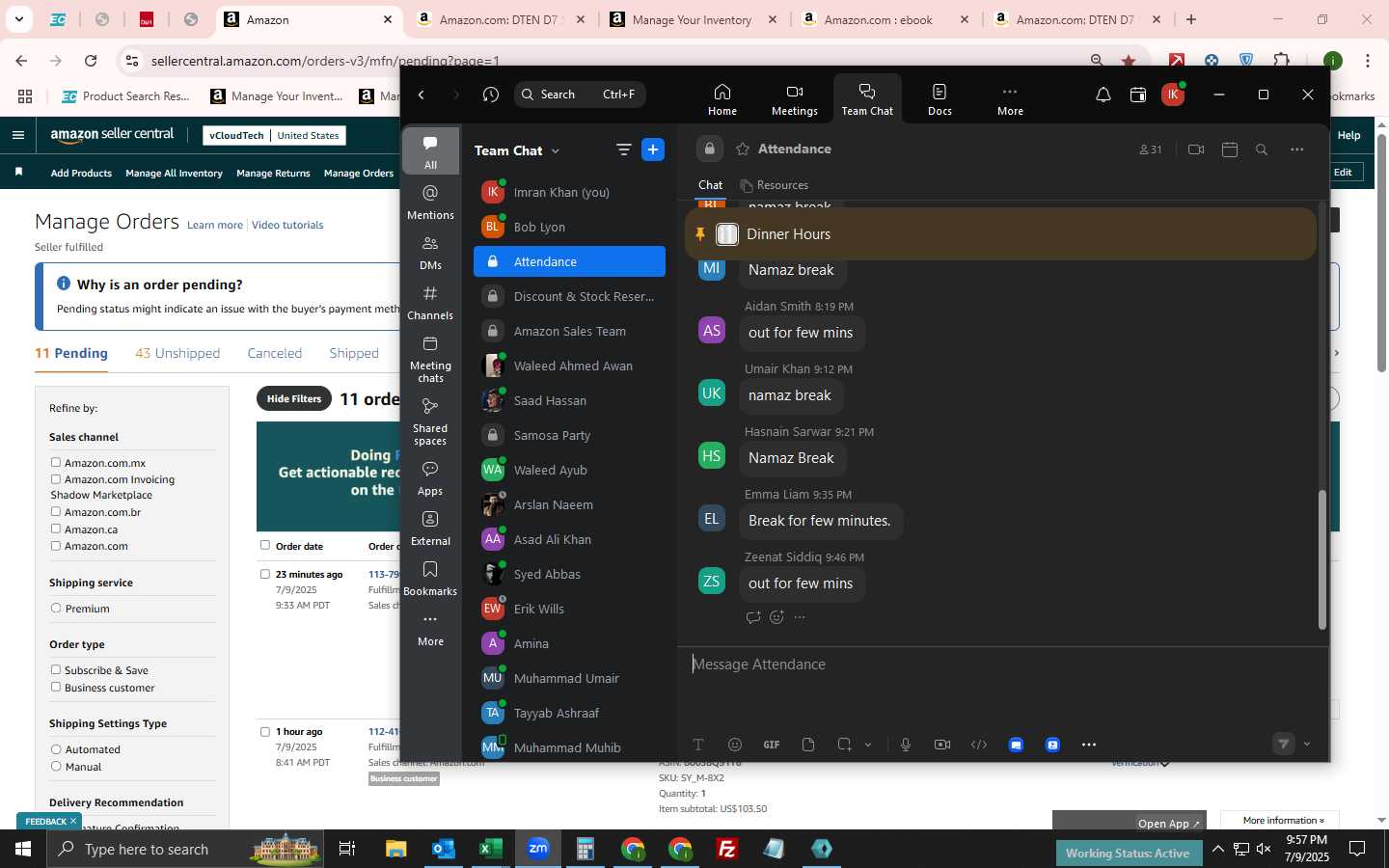Image resolution: width=1389 pixels, height=868 pixels.
Task: Open Seller Central hamburger menu
Action: coord(17,135)
